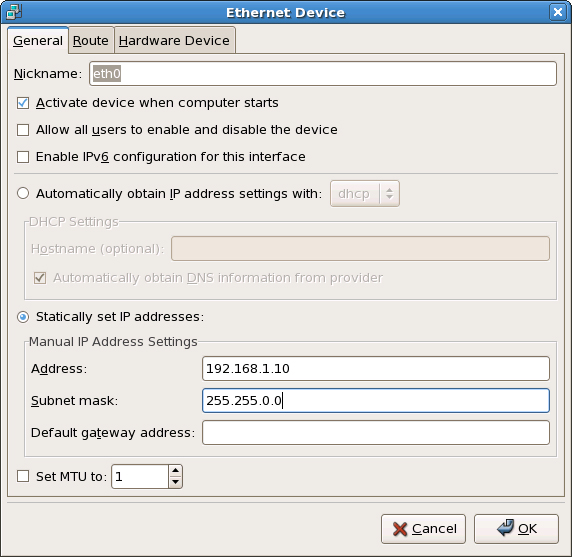
Task: Toggle Activate device when computer starts
Action: point(23,103)
